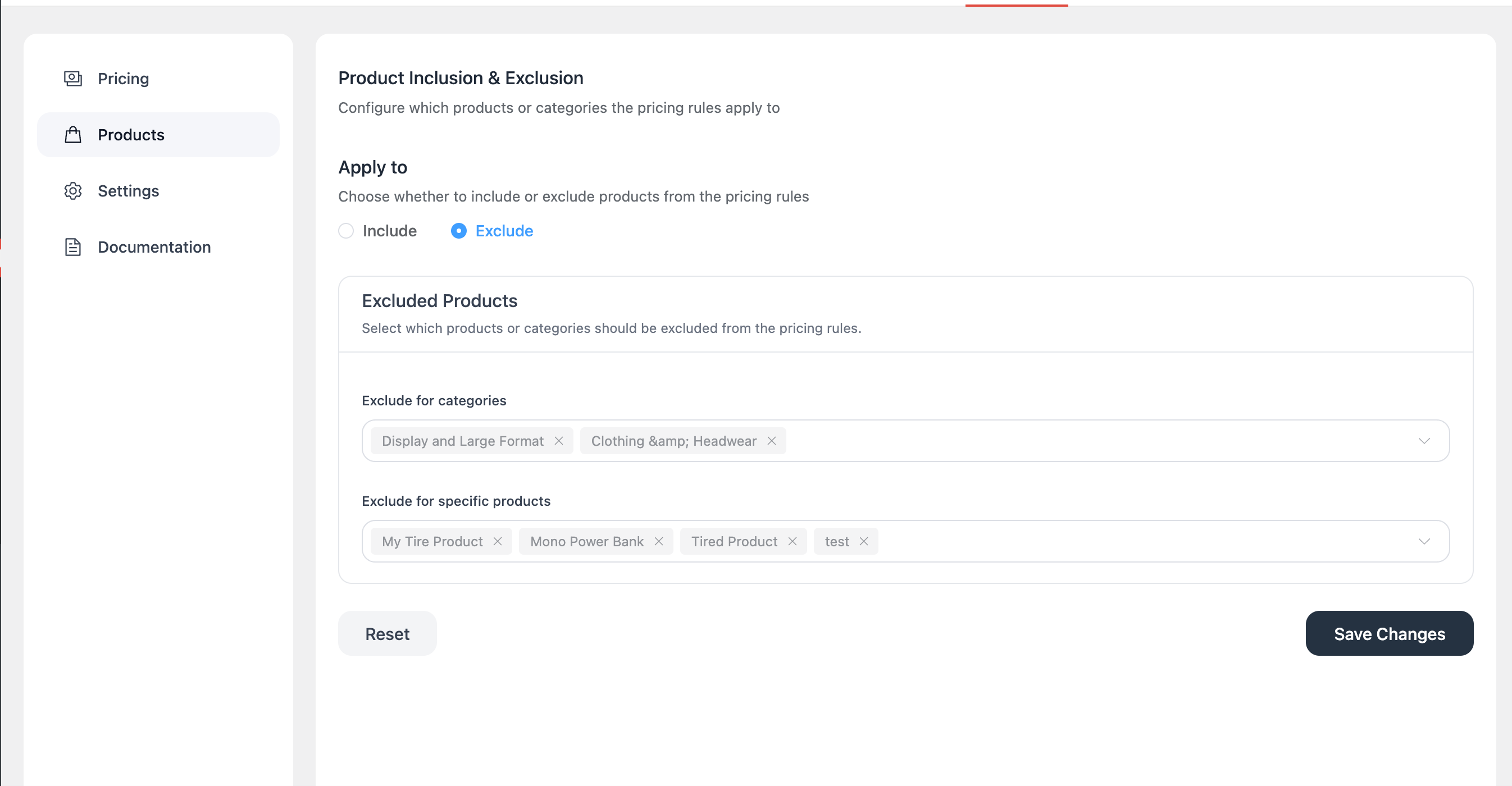Remove the Clothing & Headwear category tag
The image size is (1512, 786).
(x=772, y=441)
